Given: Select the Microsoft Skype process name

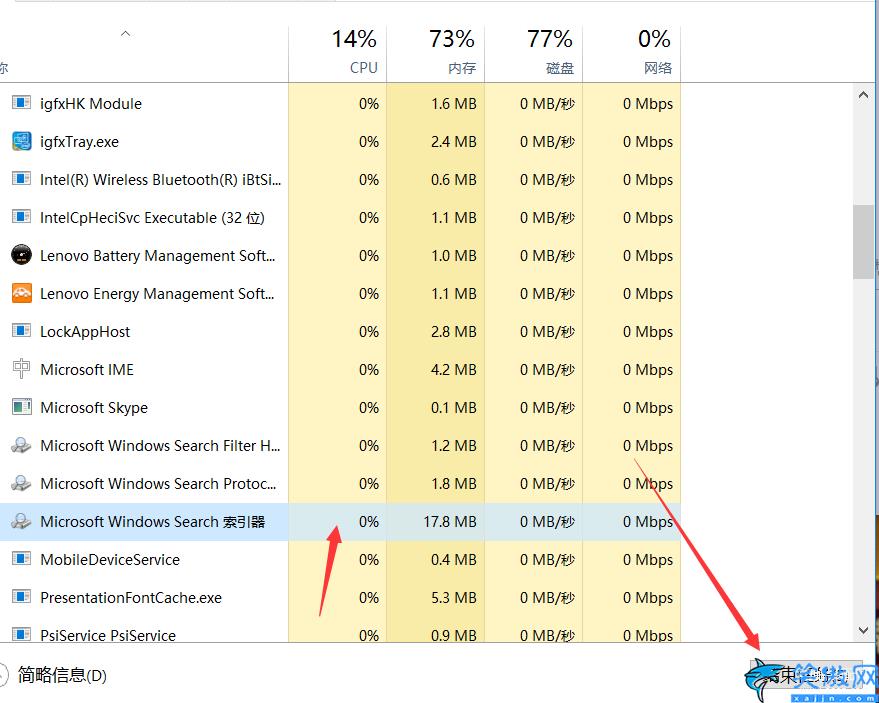Looking at the screenshot, I should click(x=94, y=408).
